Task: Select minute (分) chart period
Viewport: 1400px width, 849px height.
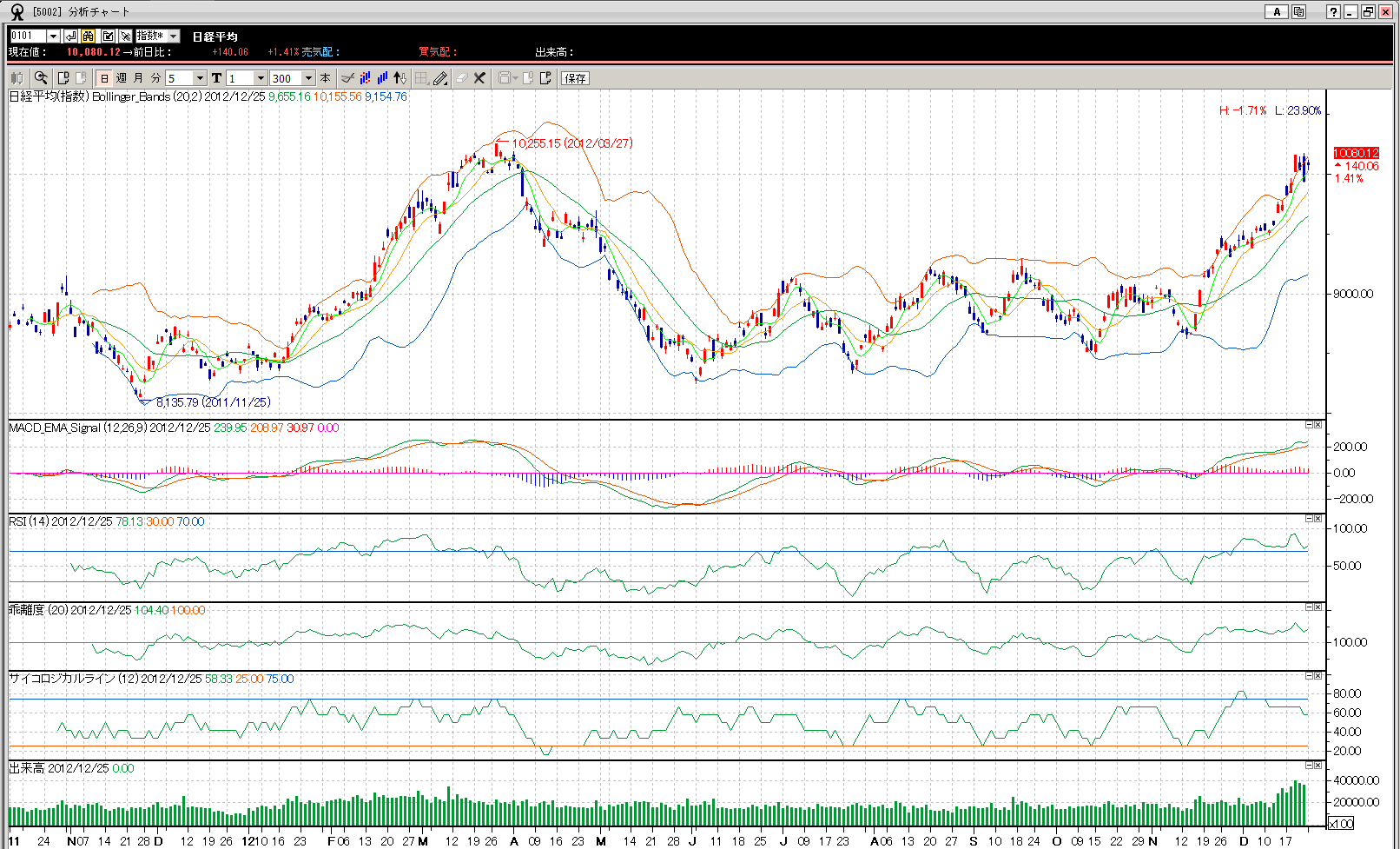Action: (x=156, y=78)
